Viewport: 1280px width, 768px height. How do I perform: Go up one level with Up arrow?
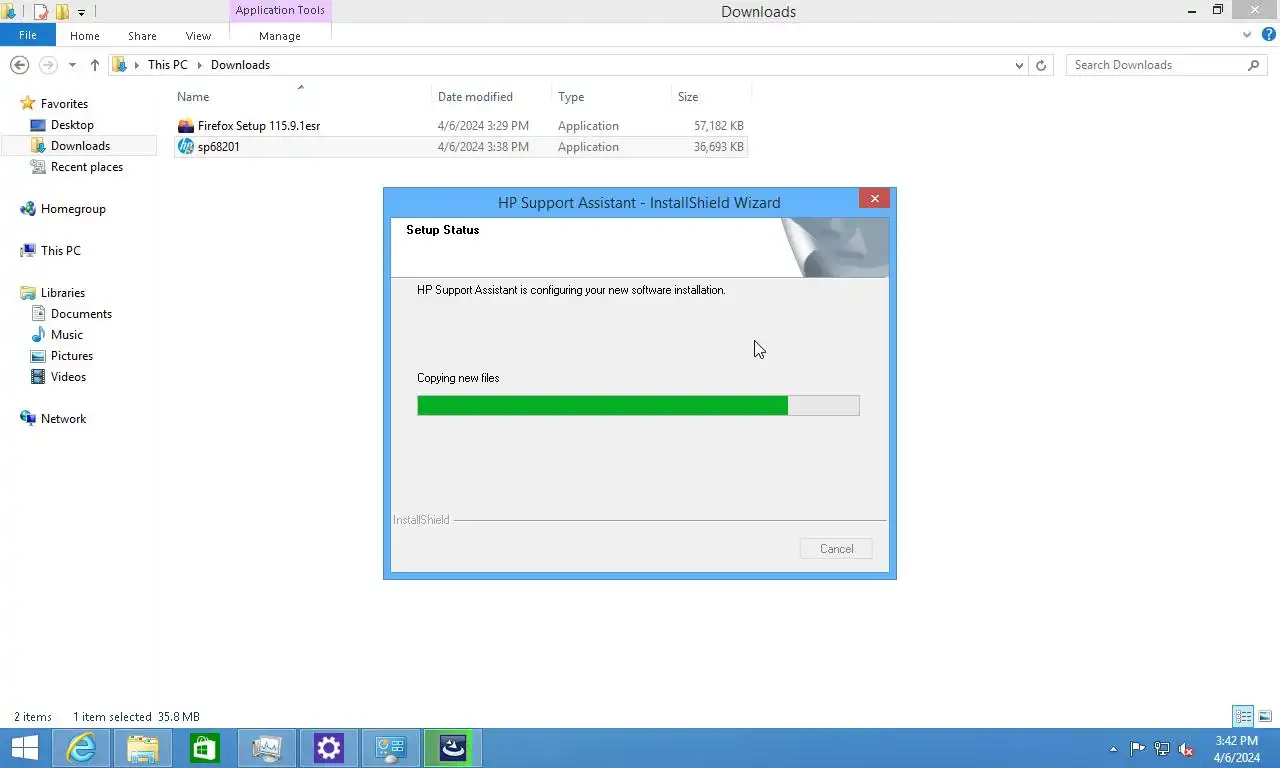95,65
